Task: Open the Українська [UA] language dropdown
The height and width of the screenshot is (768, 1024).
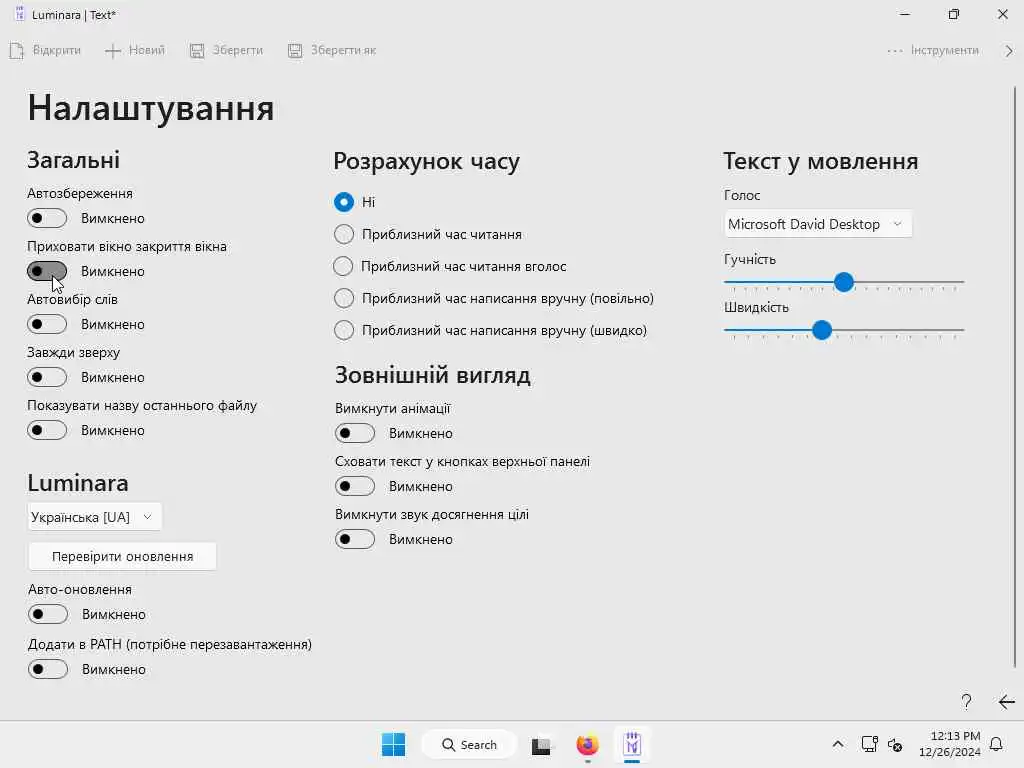Action: click(95, 517)
